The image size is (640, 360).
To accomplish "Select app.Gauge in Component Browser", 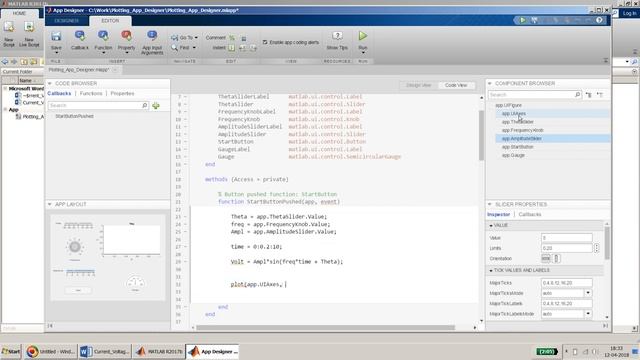I will (513, 155).
